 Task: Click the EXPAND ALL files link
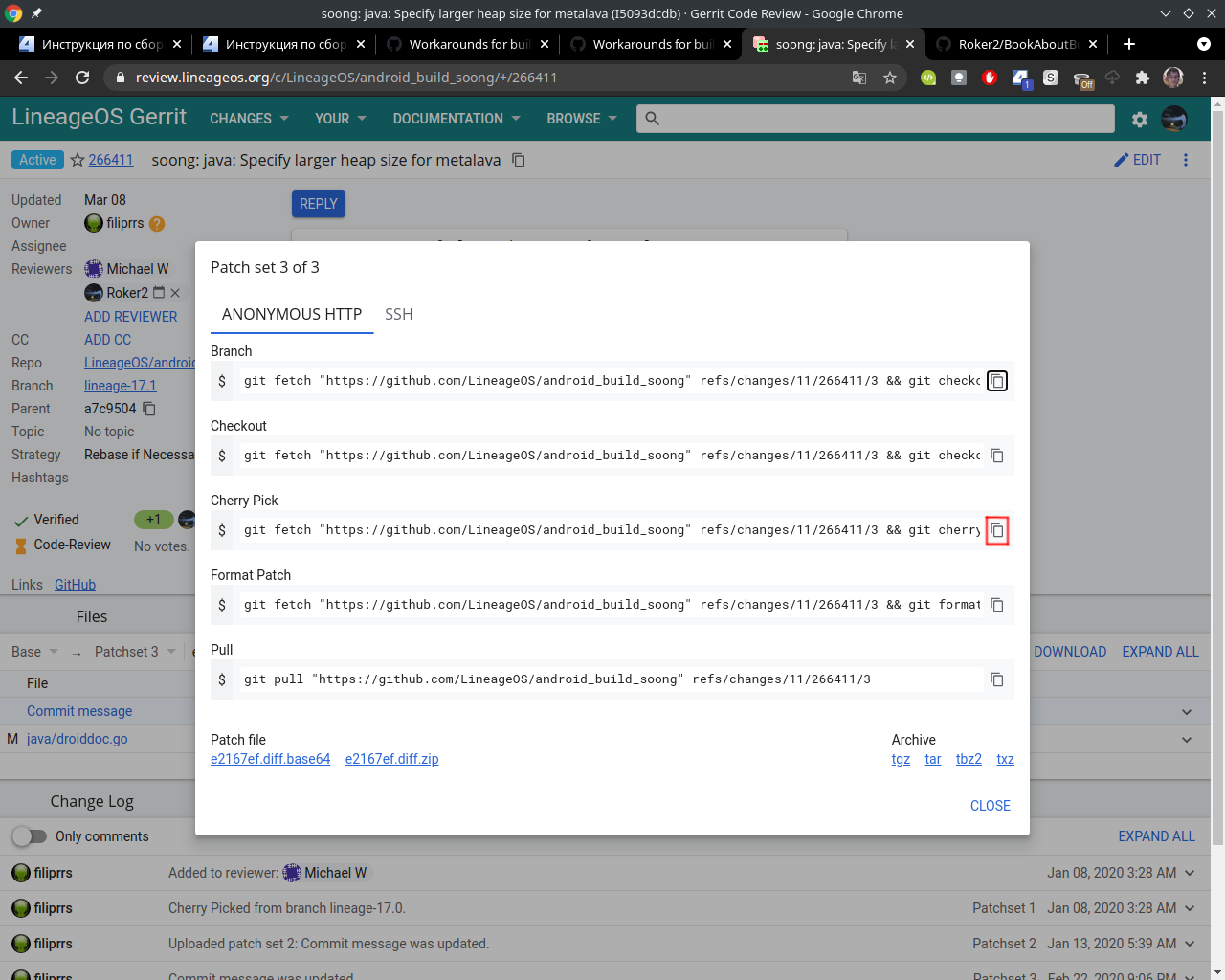[1160, 652]
